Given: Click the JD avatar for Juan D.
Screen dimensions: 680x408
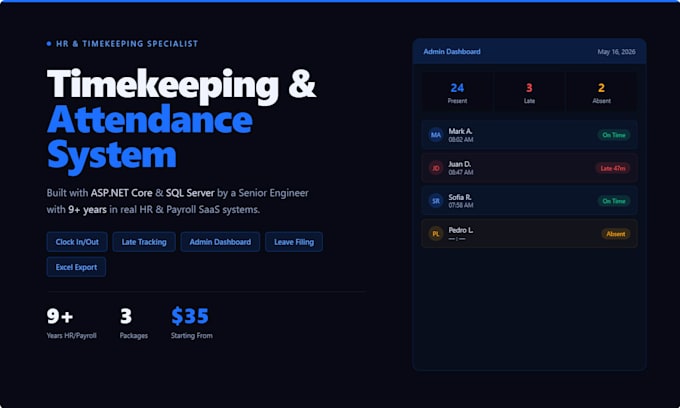Looking at the screenshot, I should click(436, 168).
